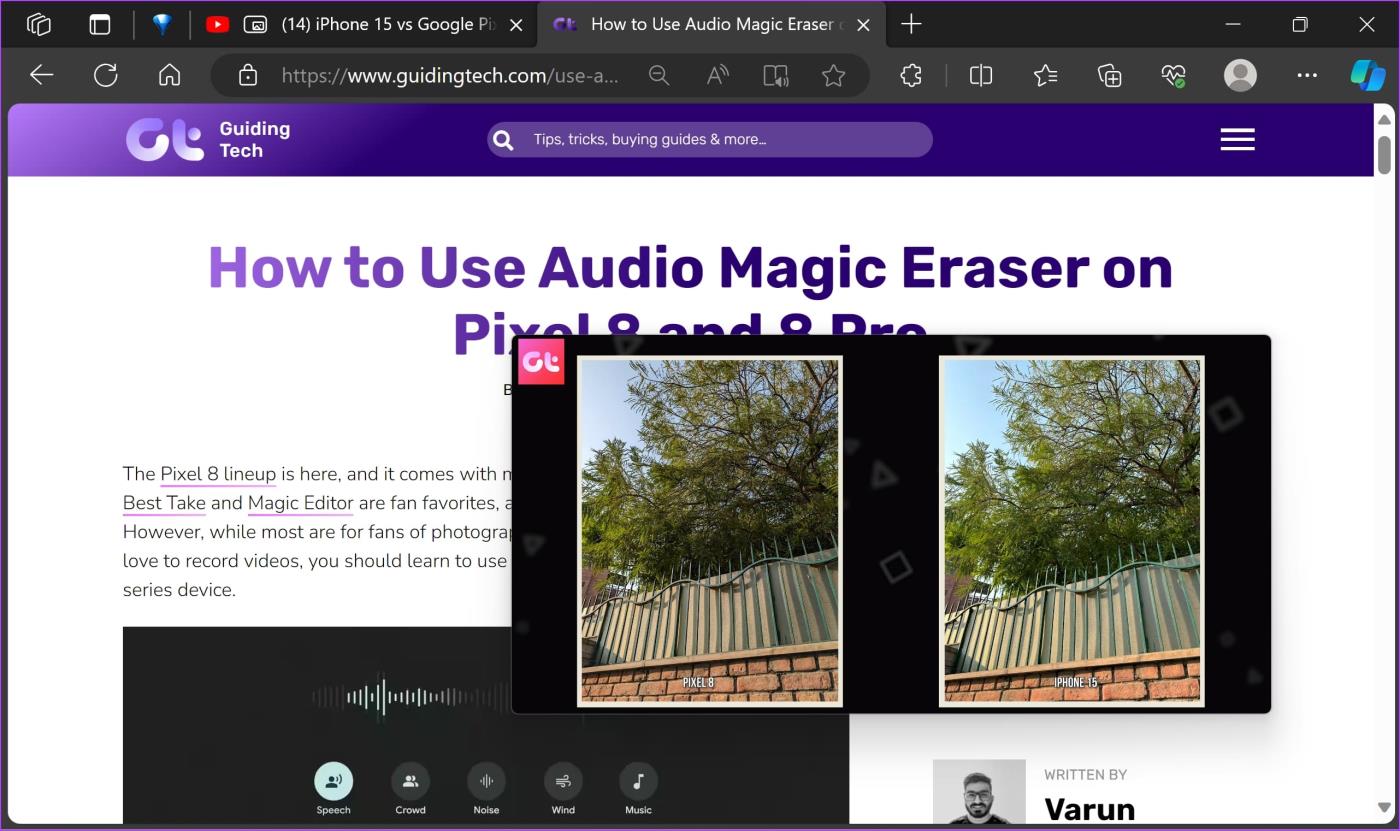This screenshot has height=831, width=1400.
Task: Click the GT logo in picture-in-picture video
Action: pyautogui.click(x=541, y=362)
